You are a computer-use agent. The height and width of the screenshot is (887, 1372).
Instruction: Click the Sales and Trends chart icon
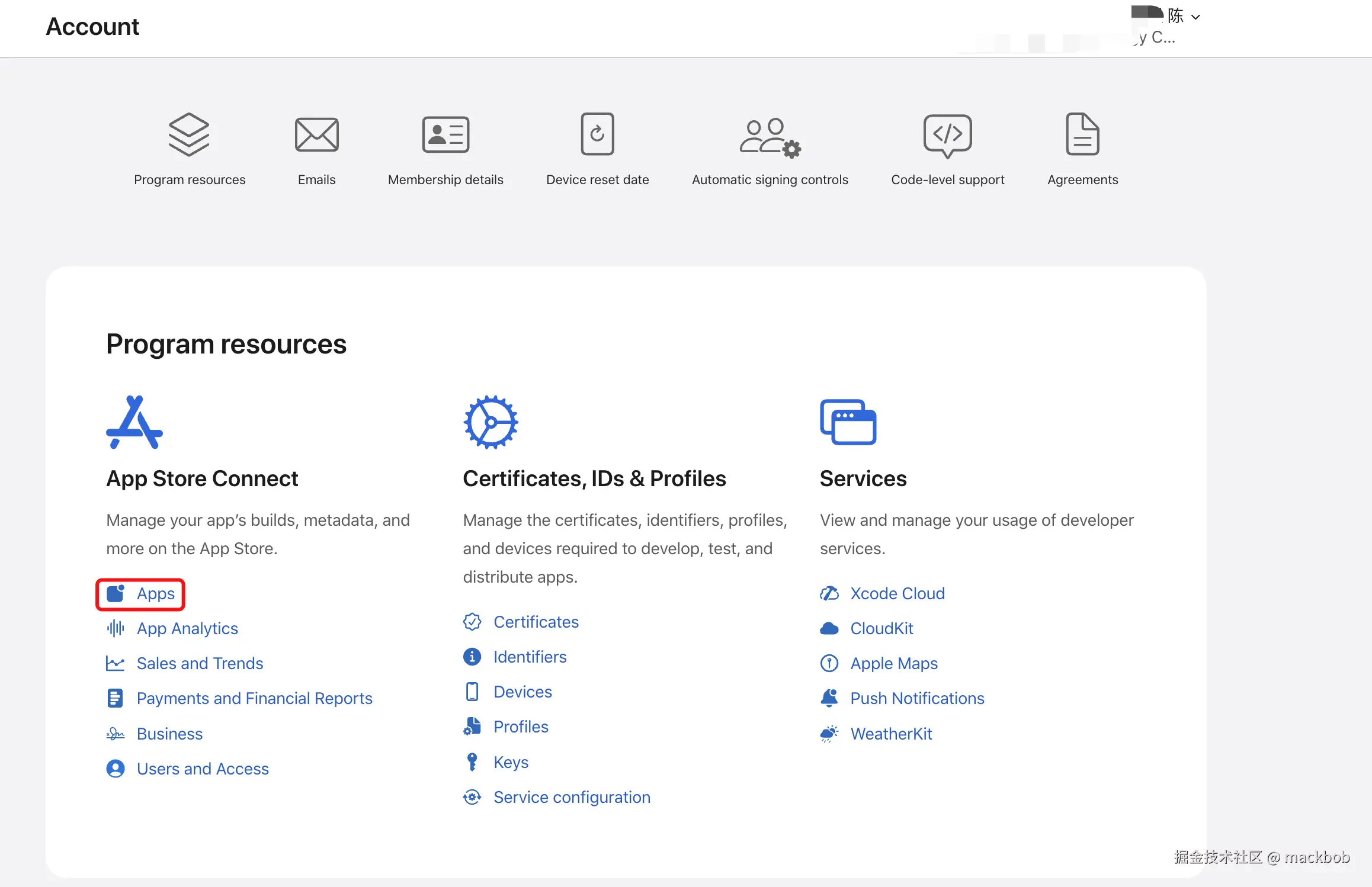click(x=116, y=663)
